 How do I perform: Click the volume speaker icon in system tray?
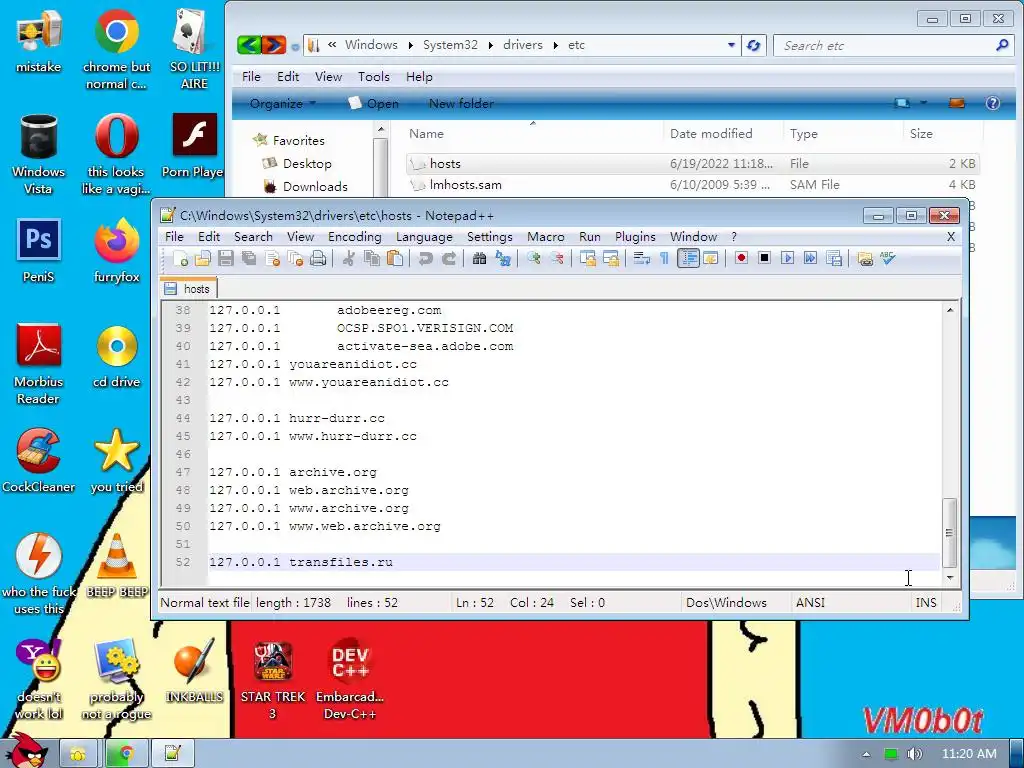click(914, 754)
